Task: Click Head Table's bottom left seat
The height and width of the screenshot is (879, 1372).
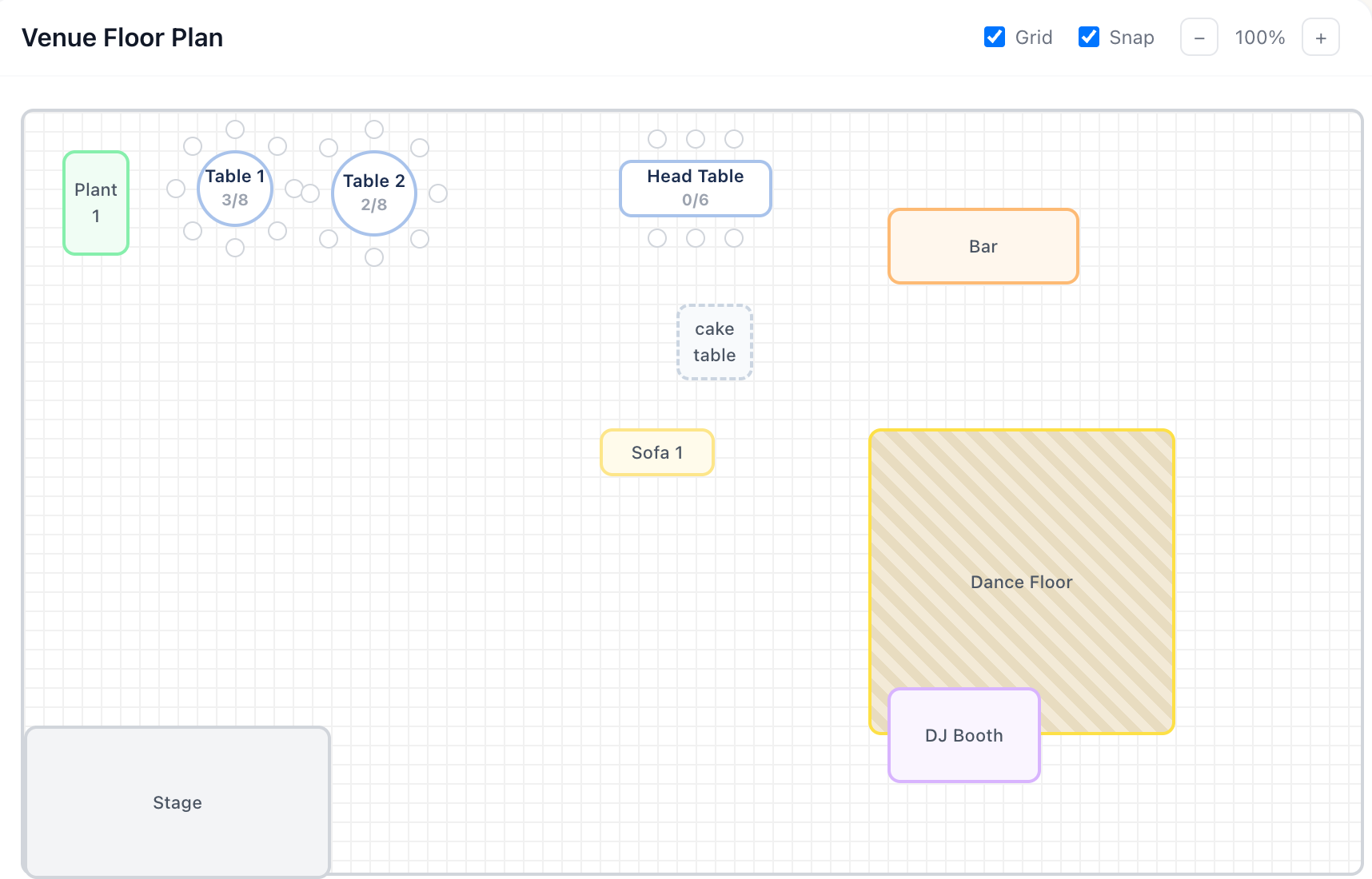Action: (x=657, y=238)
